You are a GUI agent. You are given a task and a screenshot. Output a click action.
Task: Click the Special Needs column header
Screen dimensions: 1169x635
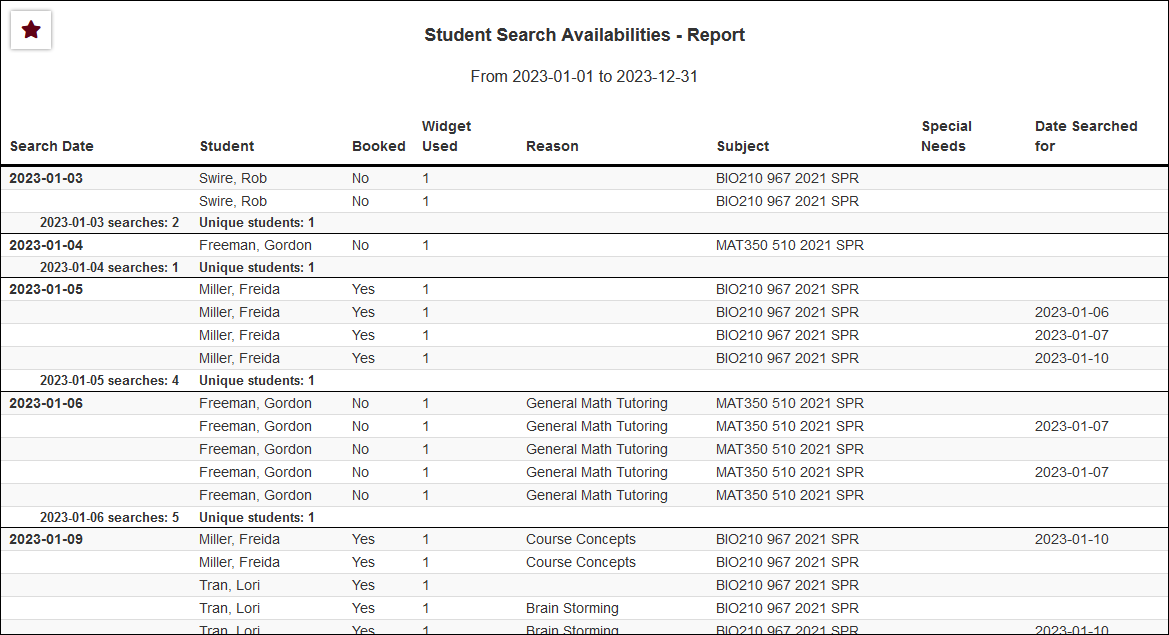click(x=946, y=136)
